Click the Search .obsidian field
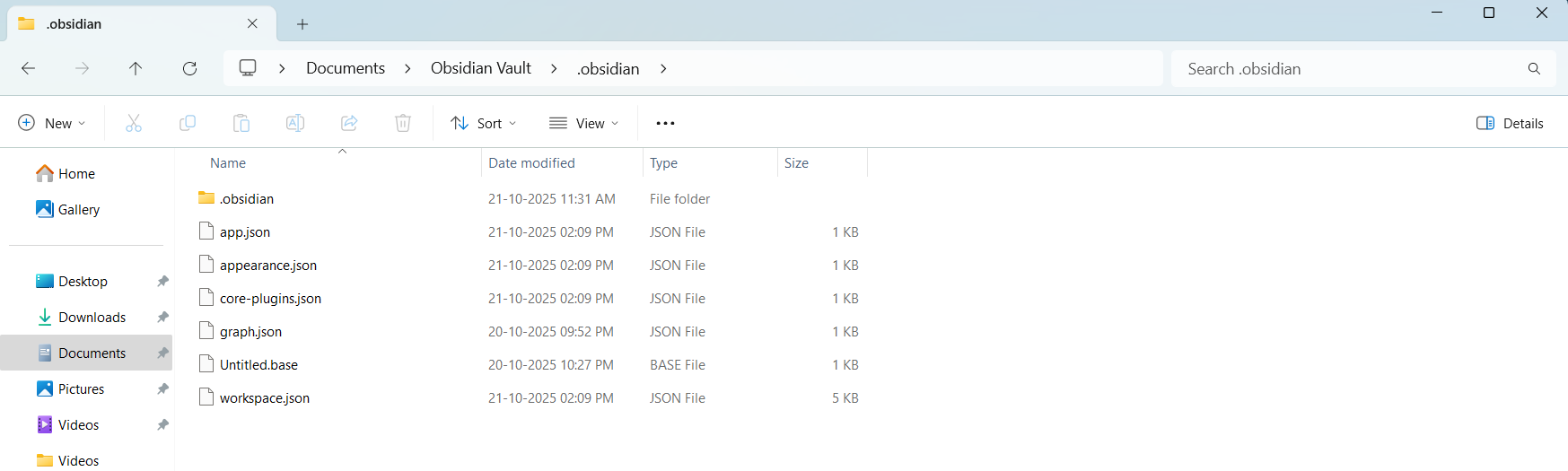This screenshot has height=471, width=1568. (1346, 68)
